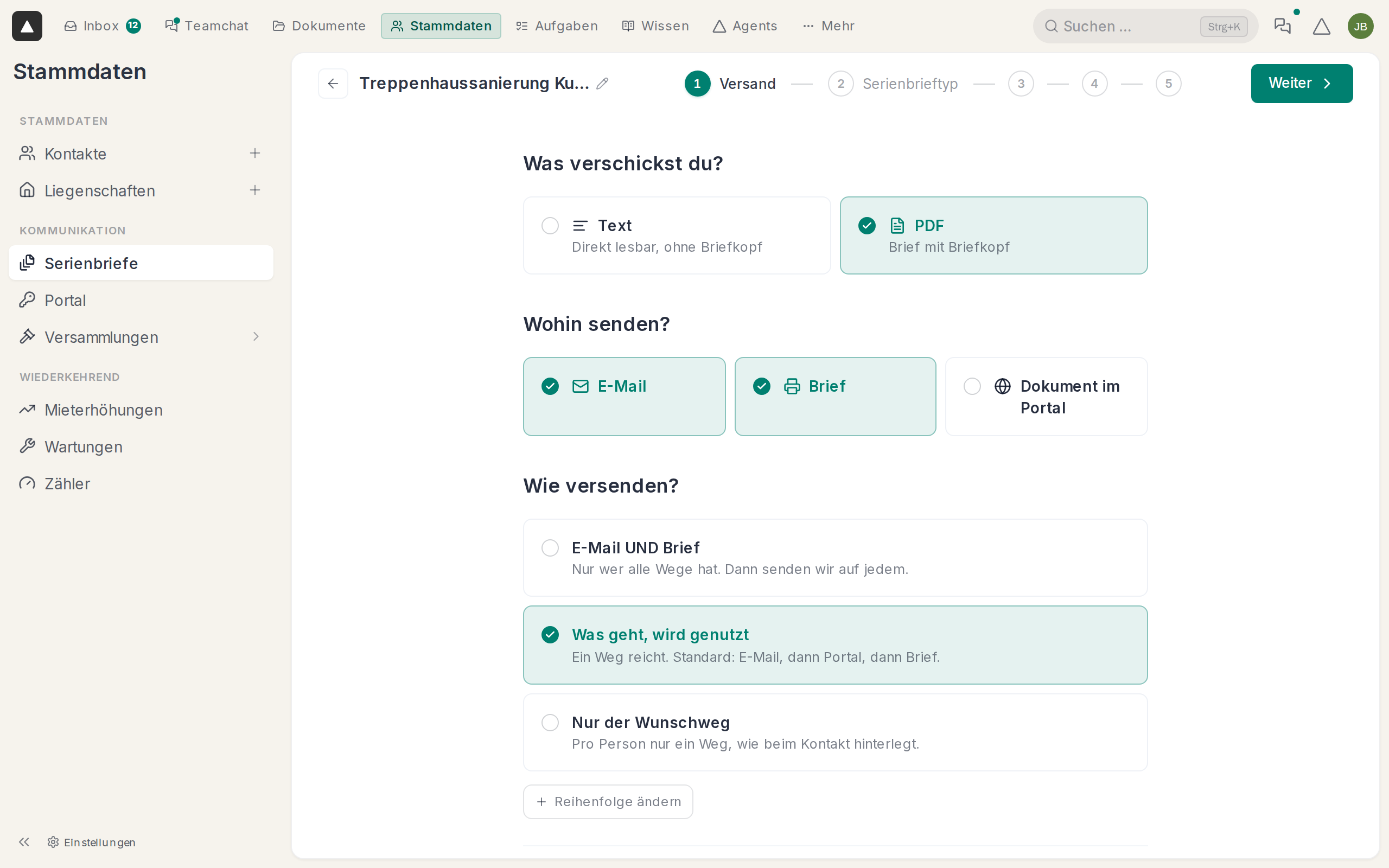Toggle the E-Mail channel
The height and width of the screenshot is (868, 1389).
624,396
